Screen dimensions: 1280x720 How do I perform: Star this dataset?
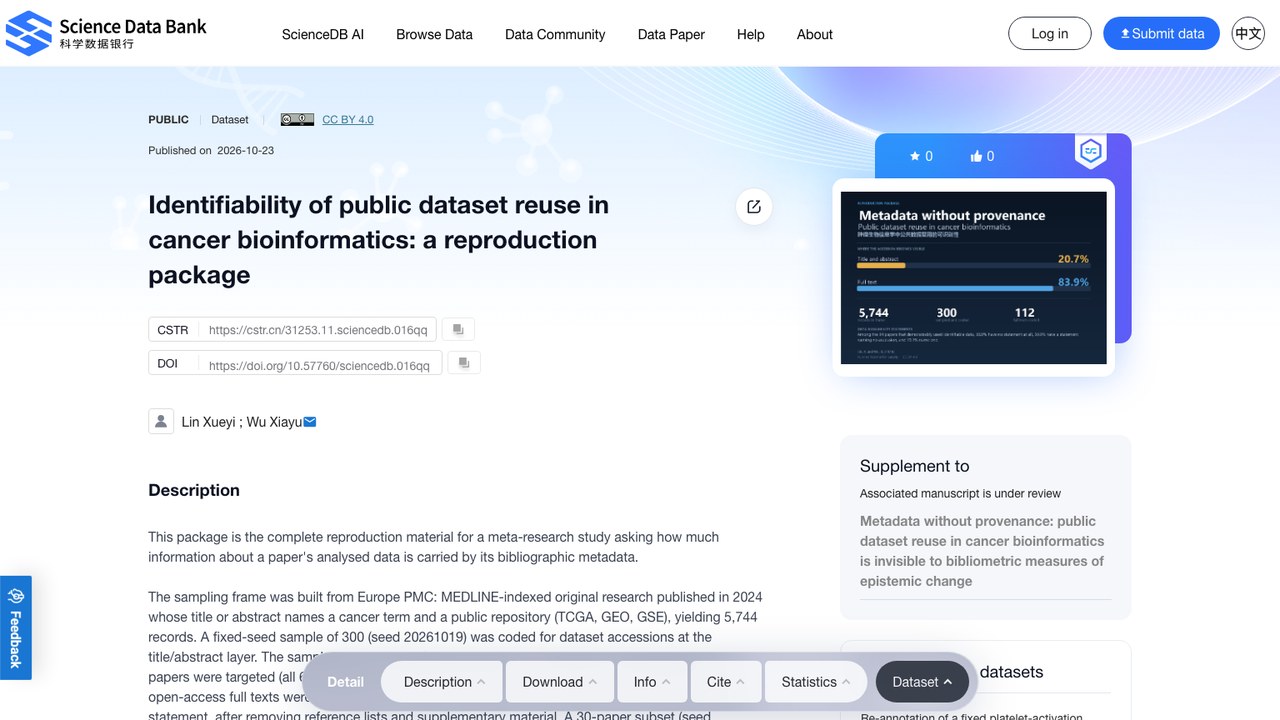921,156
